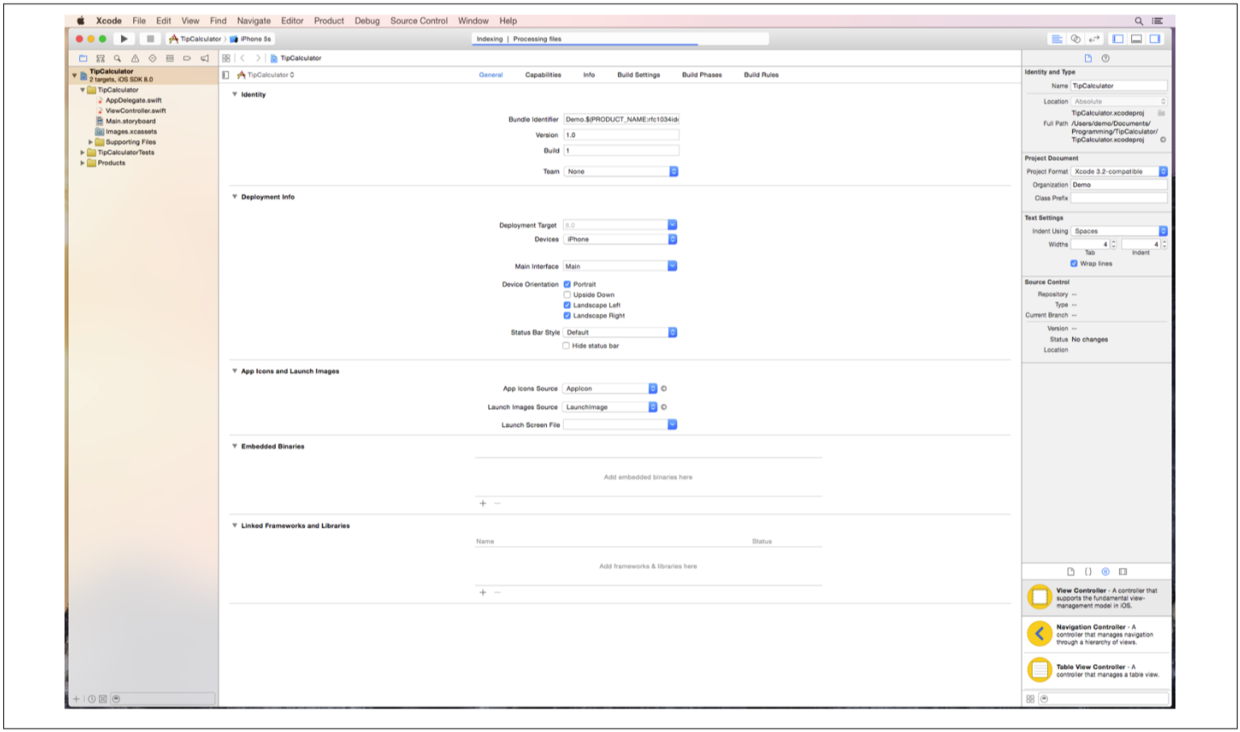
Task: Expand the Supporting Files folder
Action: point(90,142)
